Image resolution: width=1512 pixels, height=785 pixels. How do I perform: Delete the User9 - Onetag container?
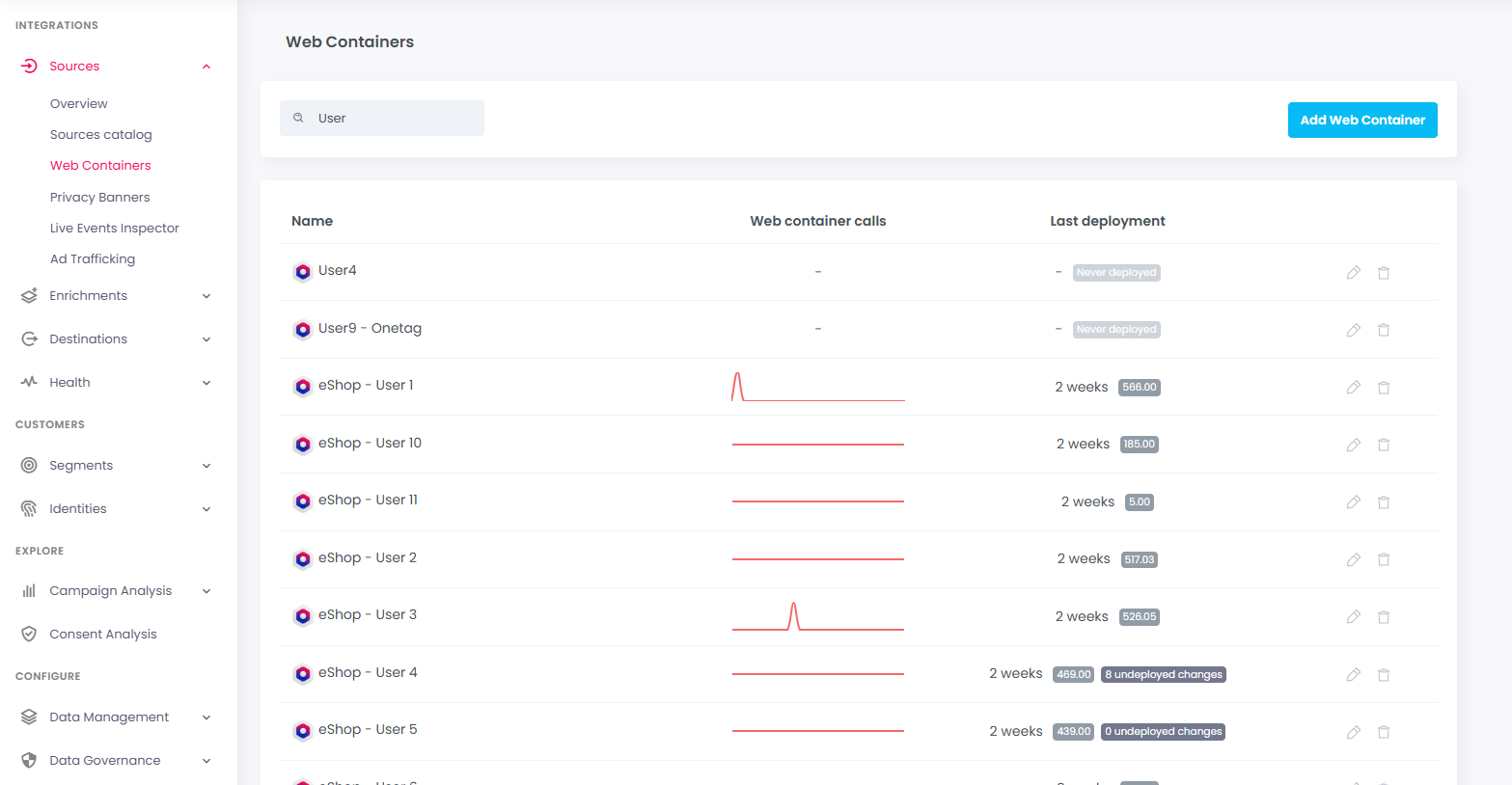pyautogui.click(x=1383, y=330)
